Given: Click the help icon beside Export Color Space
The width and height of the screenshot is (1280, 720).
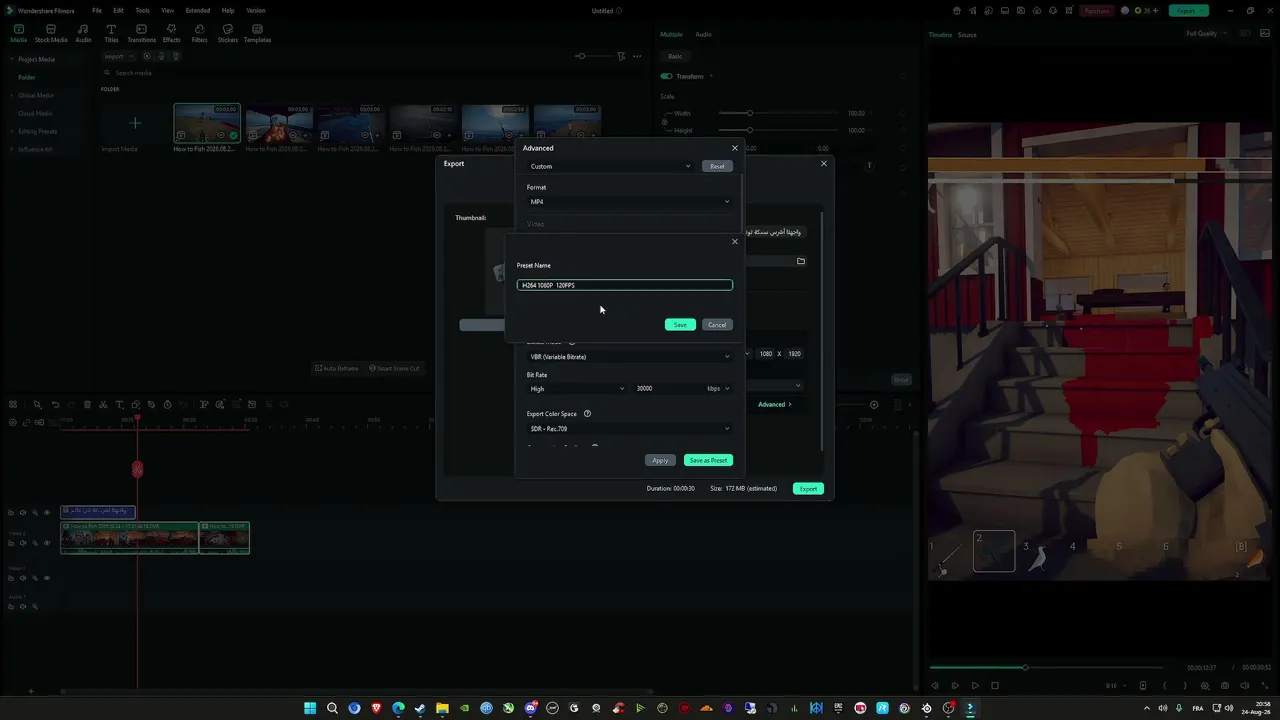Looking at the screenshot, I should [x=587, y=414].
